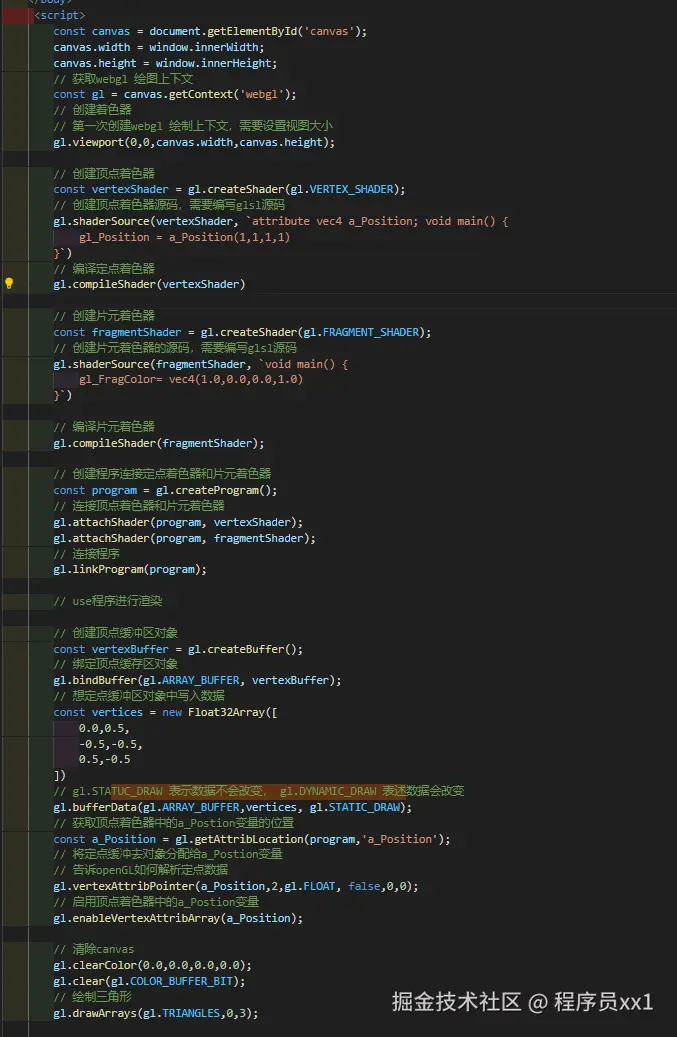Click 'canvas.height = window.innerHeight;' line
The image size is (677, 1037).
[x=165, y=63]
